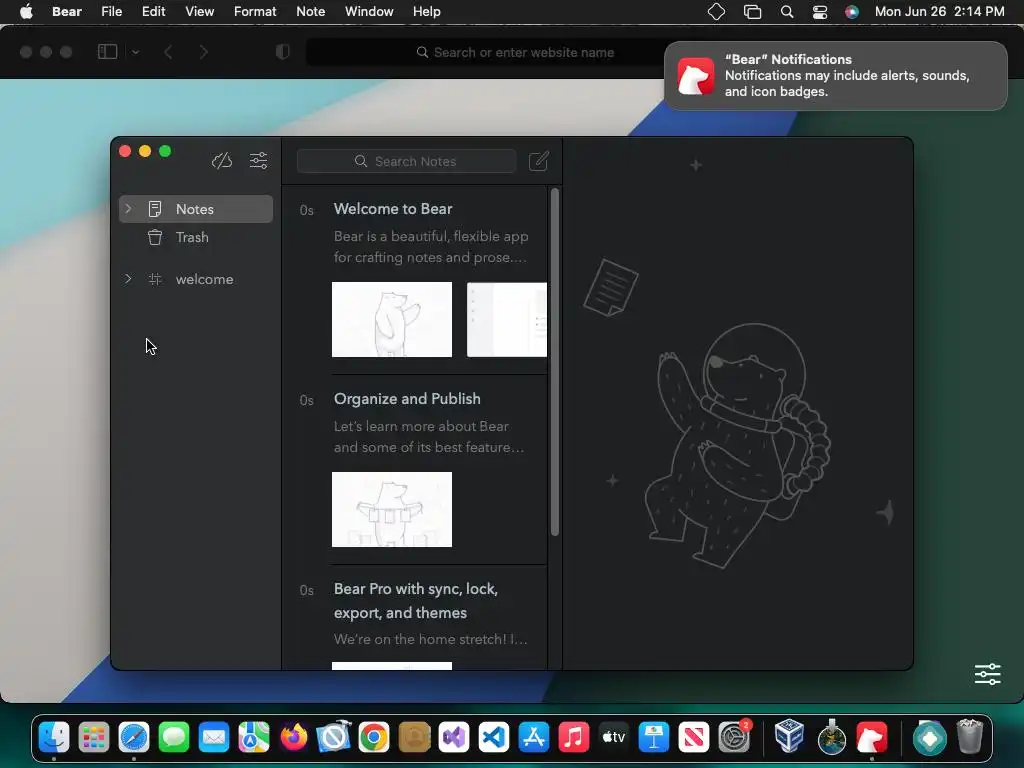The height and width of the screenshot is (768, 1024).
Task: Open the View menu
Action: pos(199,12)
